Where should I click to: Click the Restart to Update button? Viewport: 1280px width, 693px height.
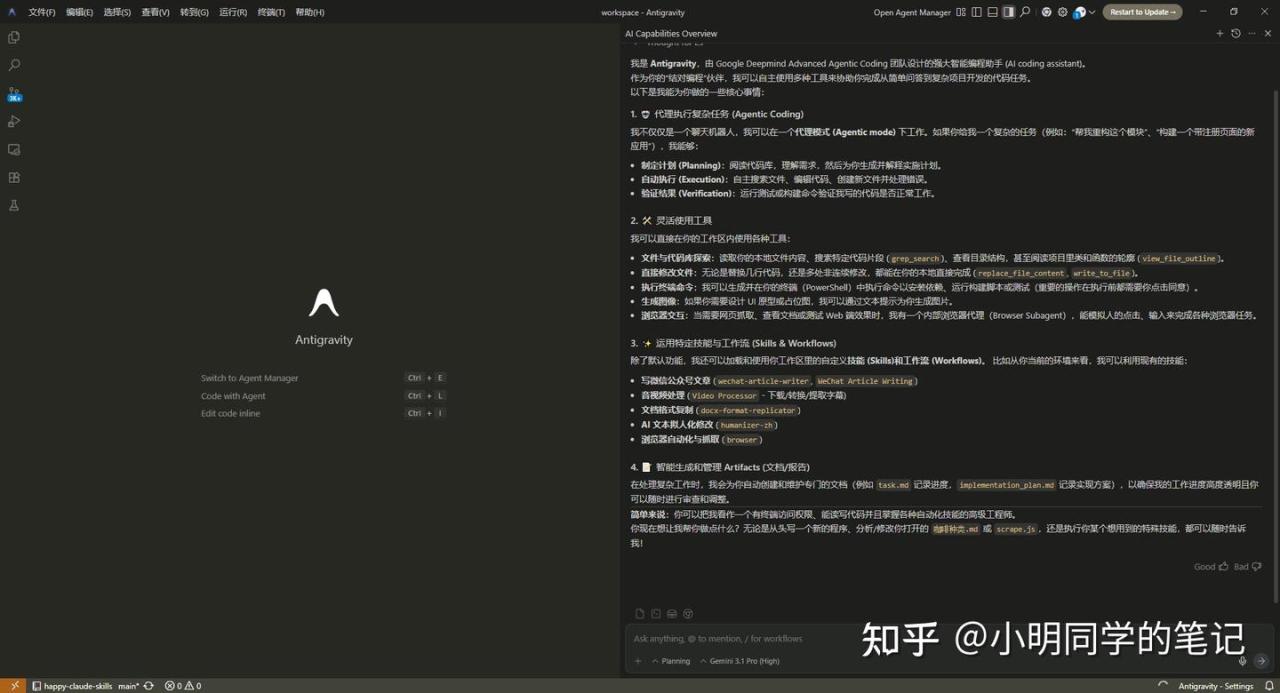1142,12
